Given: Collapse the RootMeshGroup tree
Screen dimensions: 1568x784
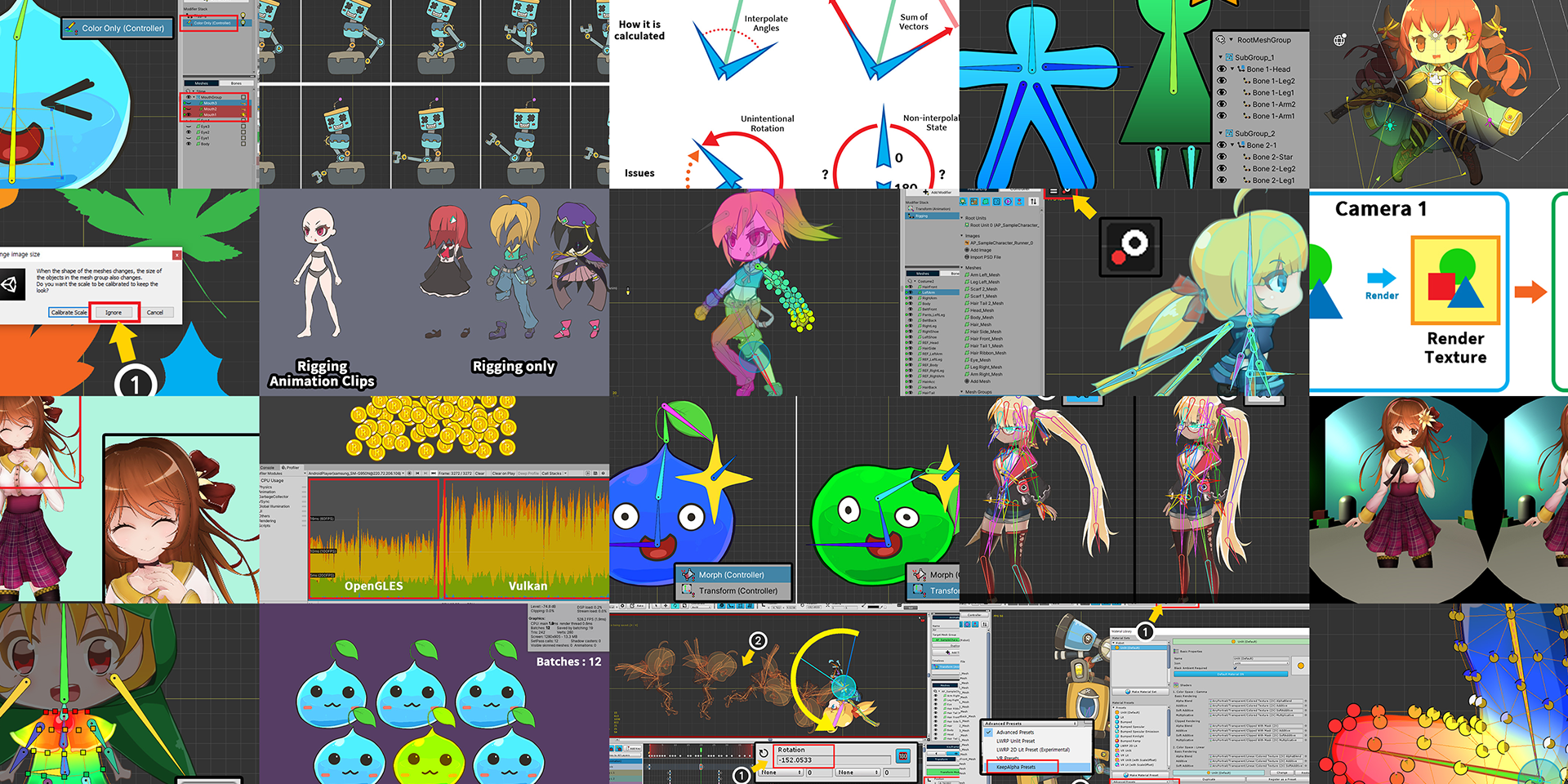Looking at the screenshot, I should [x=1232, y=39].
